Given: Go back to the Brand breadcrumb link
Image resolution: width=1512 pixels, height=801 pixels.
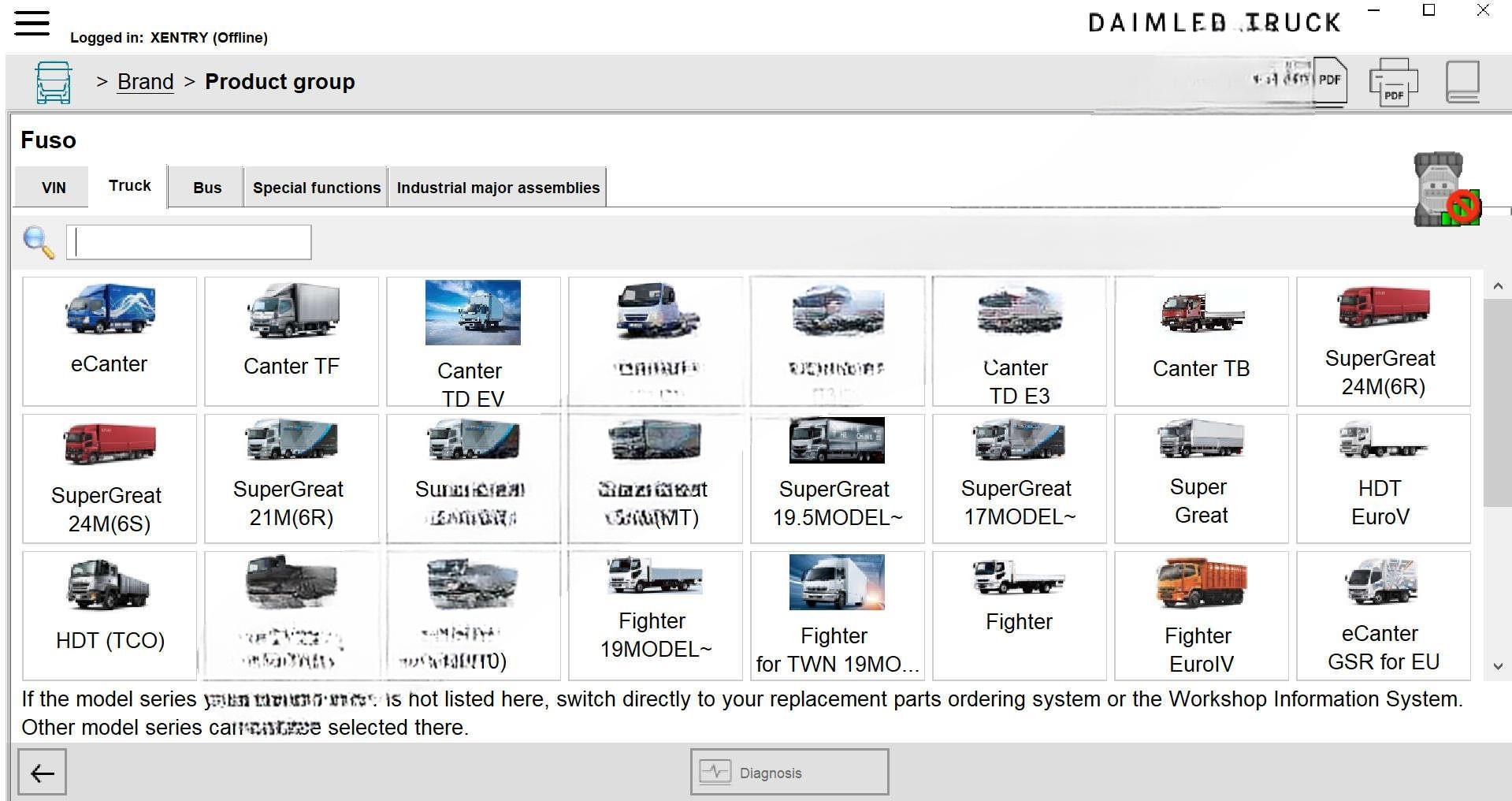Looking at the screenshot, I should (x=145, y=82).
